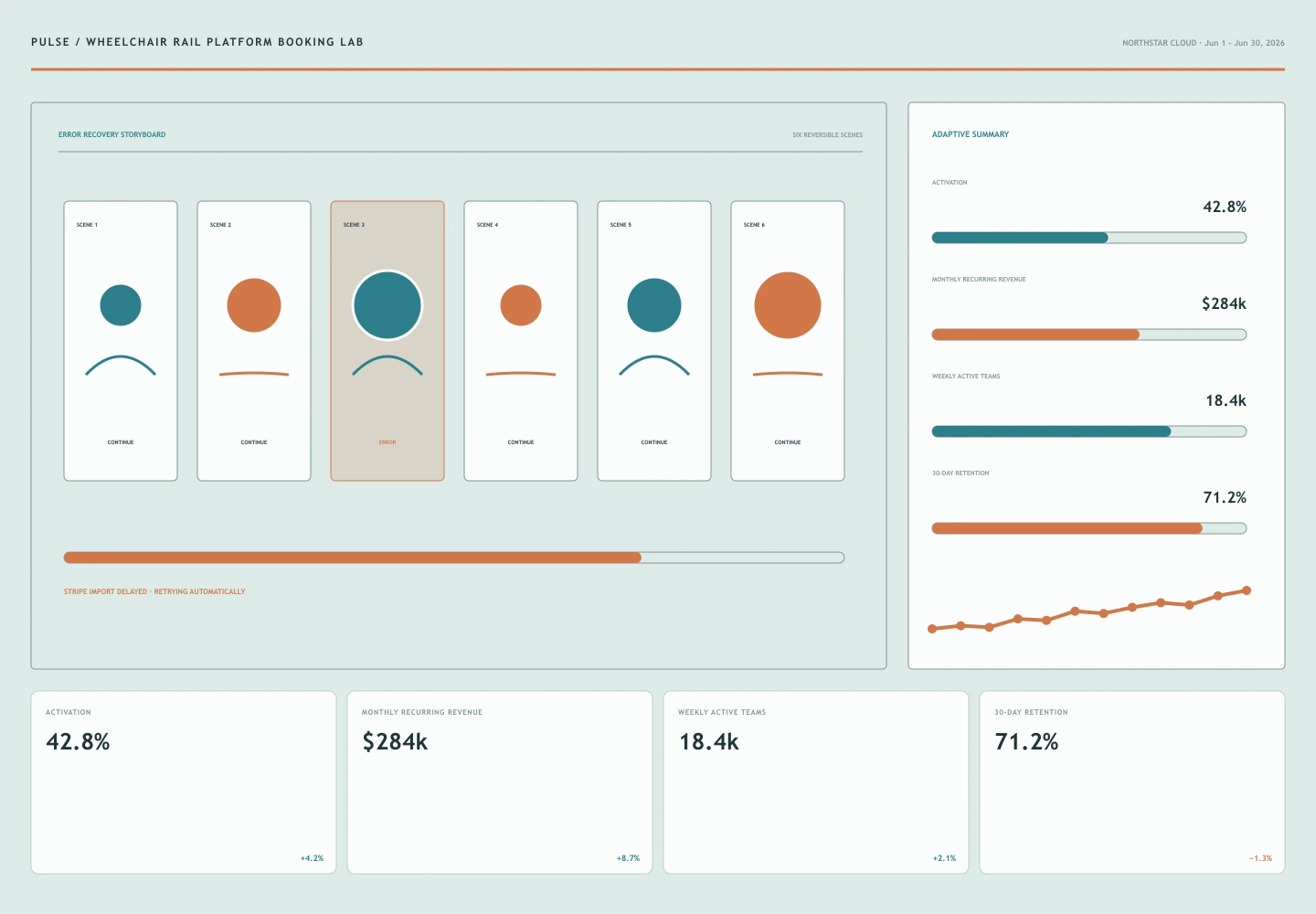
Task: Click the Error label in Scene 3
Action: pos(387,442)
